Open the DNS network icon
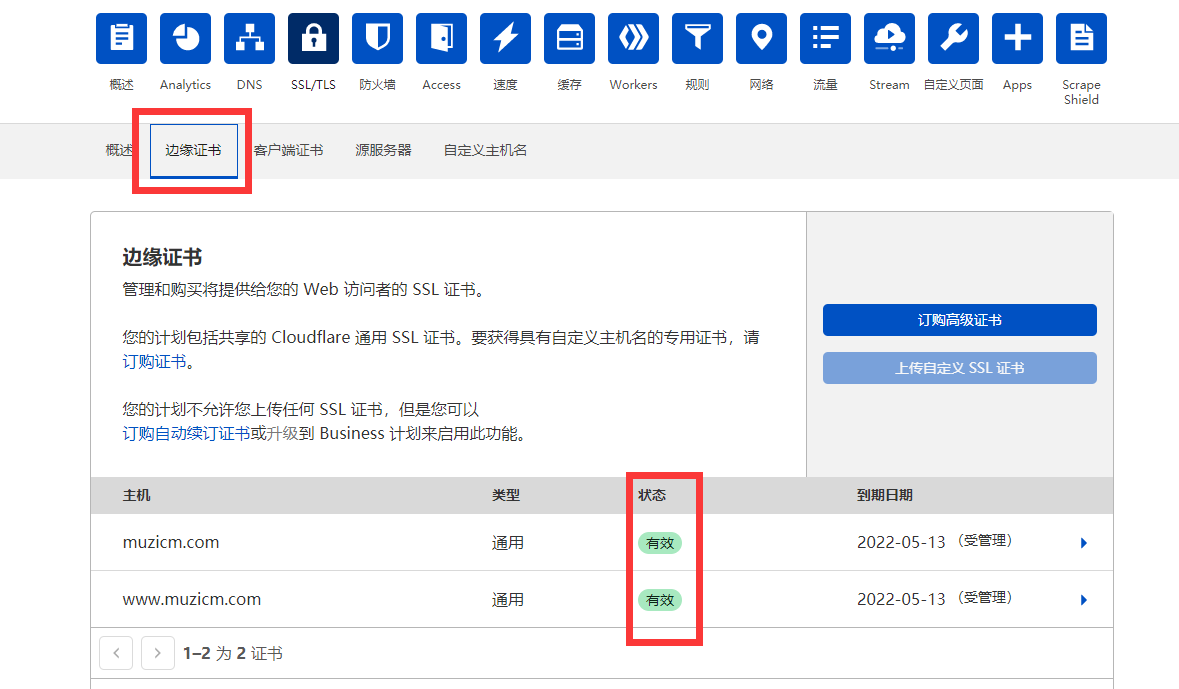Screen dimensions: 1179x689 pos(249,38)
